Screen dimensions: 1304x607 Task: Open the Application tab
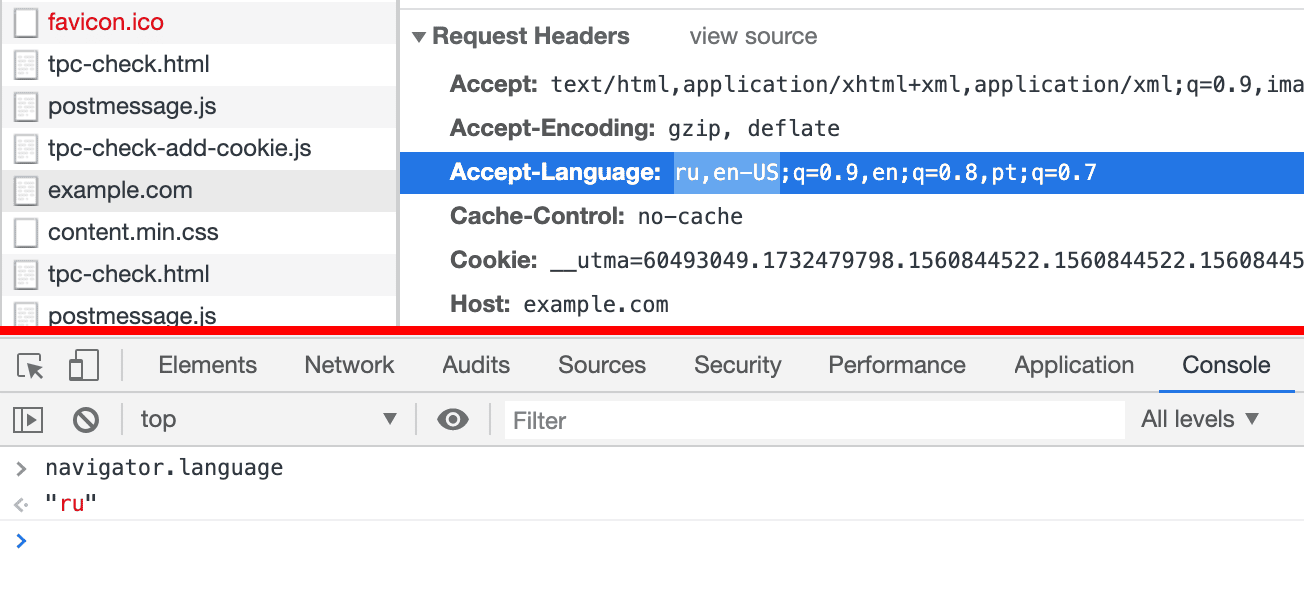(1074, 366)
